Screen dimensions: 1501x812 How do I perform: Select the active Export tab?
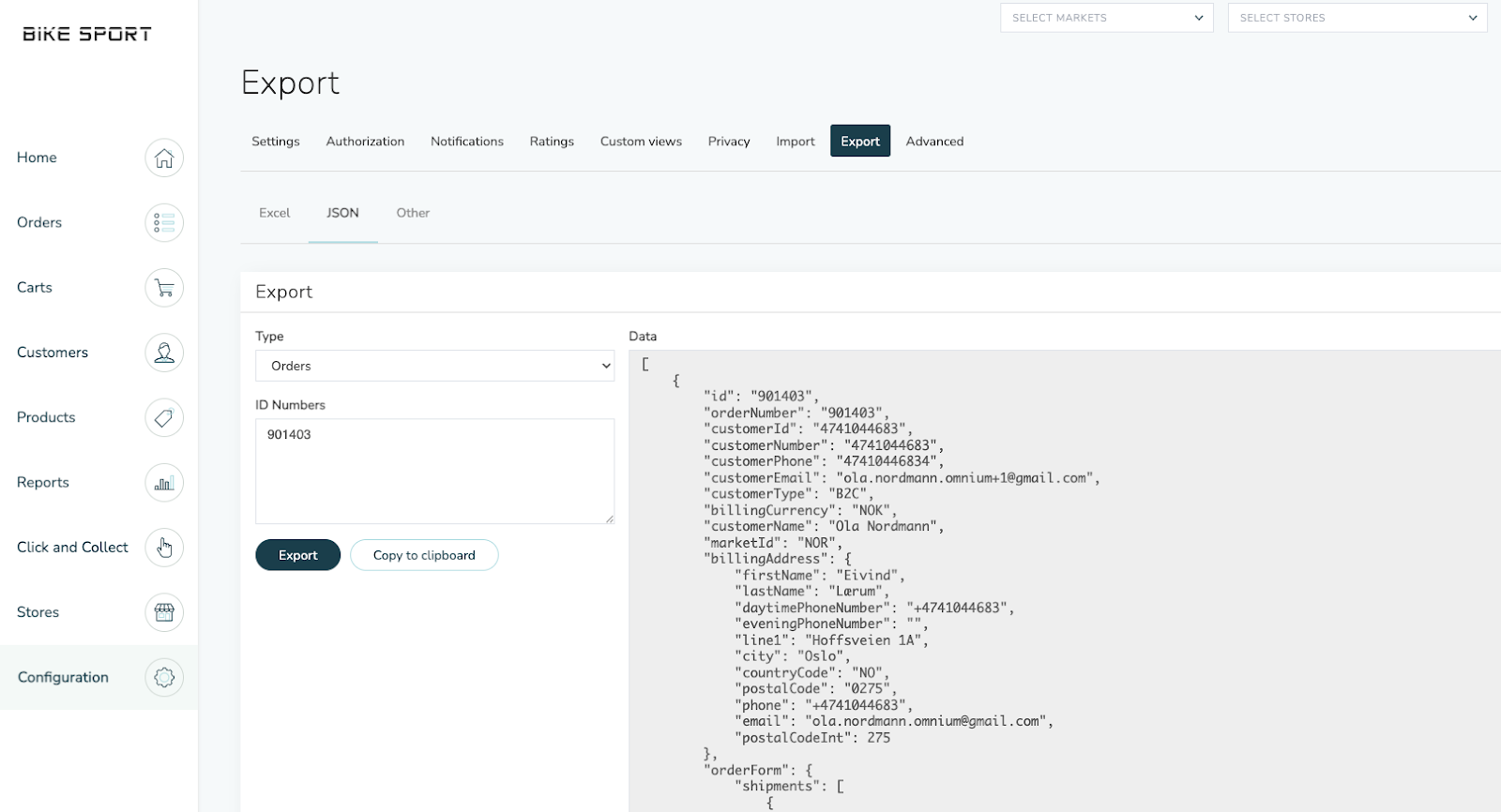pos(860,142)
